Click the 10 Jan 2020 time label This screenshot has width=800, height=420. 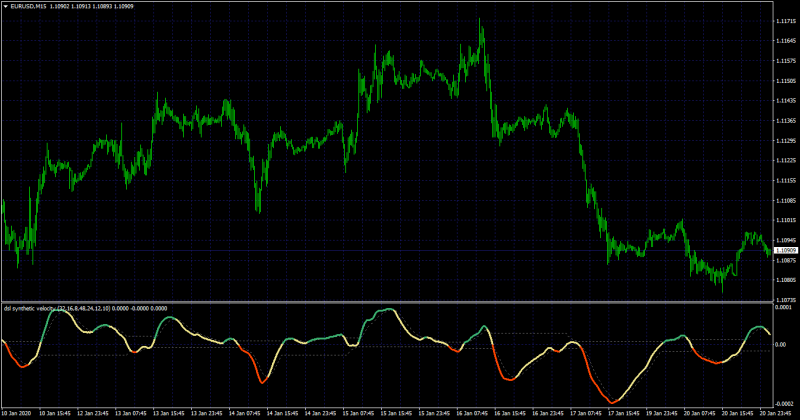point(16,413)
